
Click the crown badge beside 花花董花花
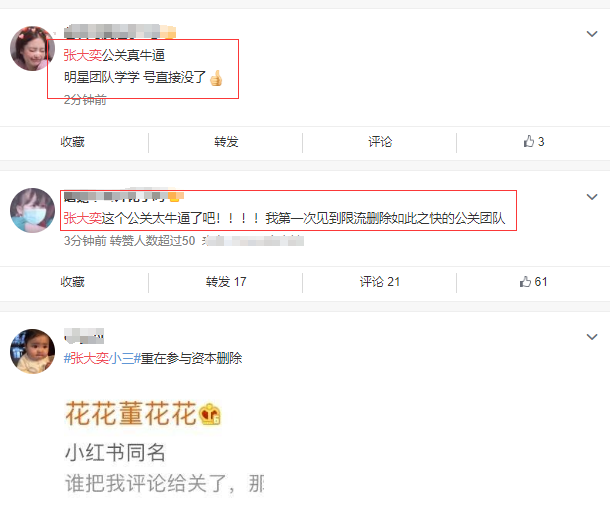coord(210,414)
